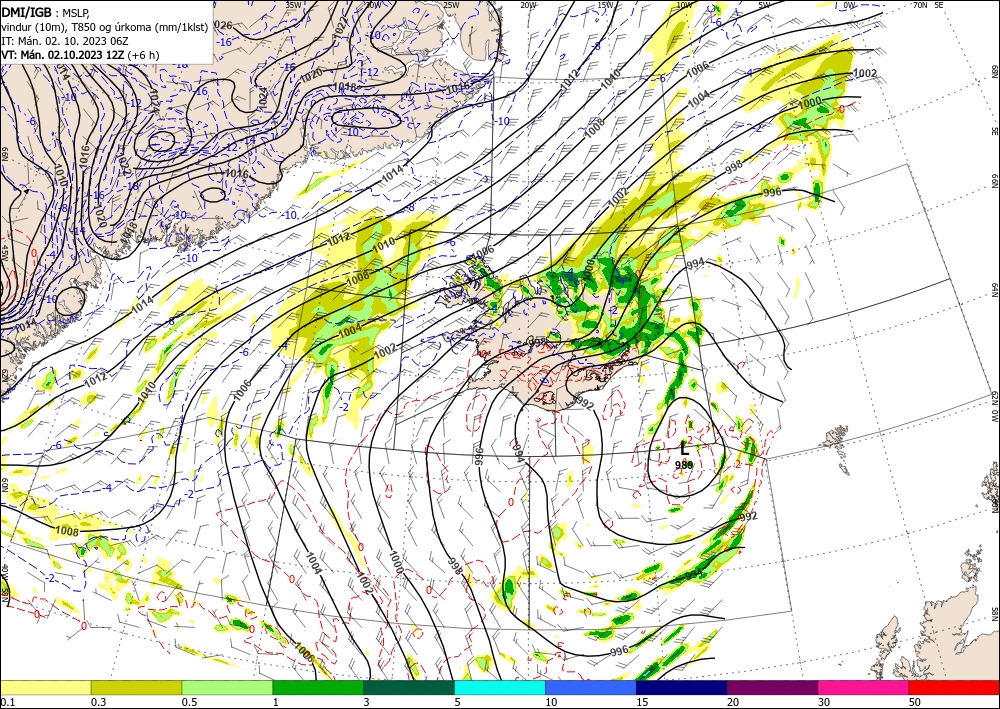Click the '20W' longitude label at top
The height and width of the screenshot is (709, 1000).
click(x=528, y=5)
